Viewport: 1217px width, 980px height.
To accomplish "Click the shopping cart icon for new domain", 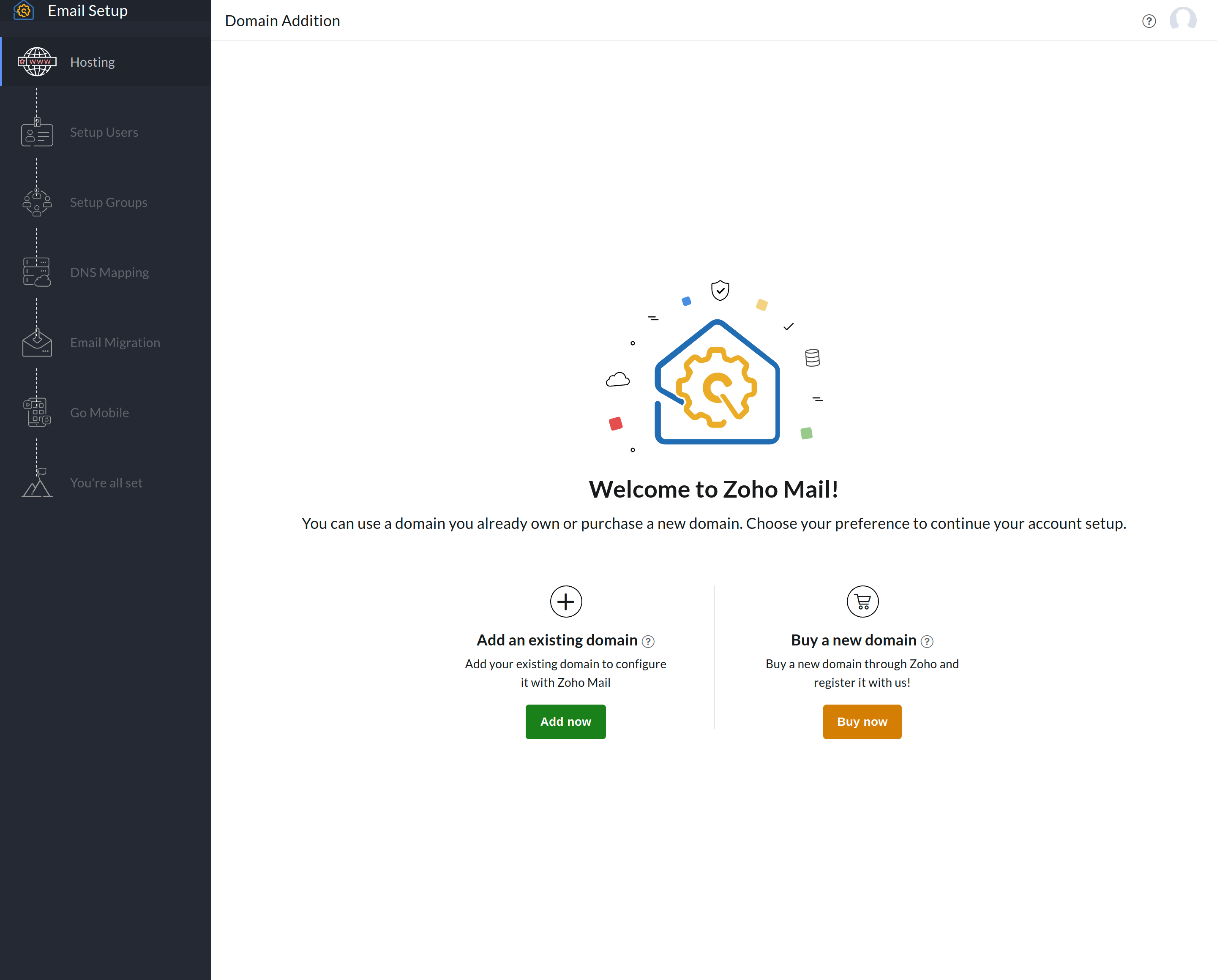I will (862, 601).
